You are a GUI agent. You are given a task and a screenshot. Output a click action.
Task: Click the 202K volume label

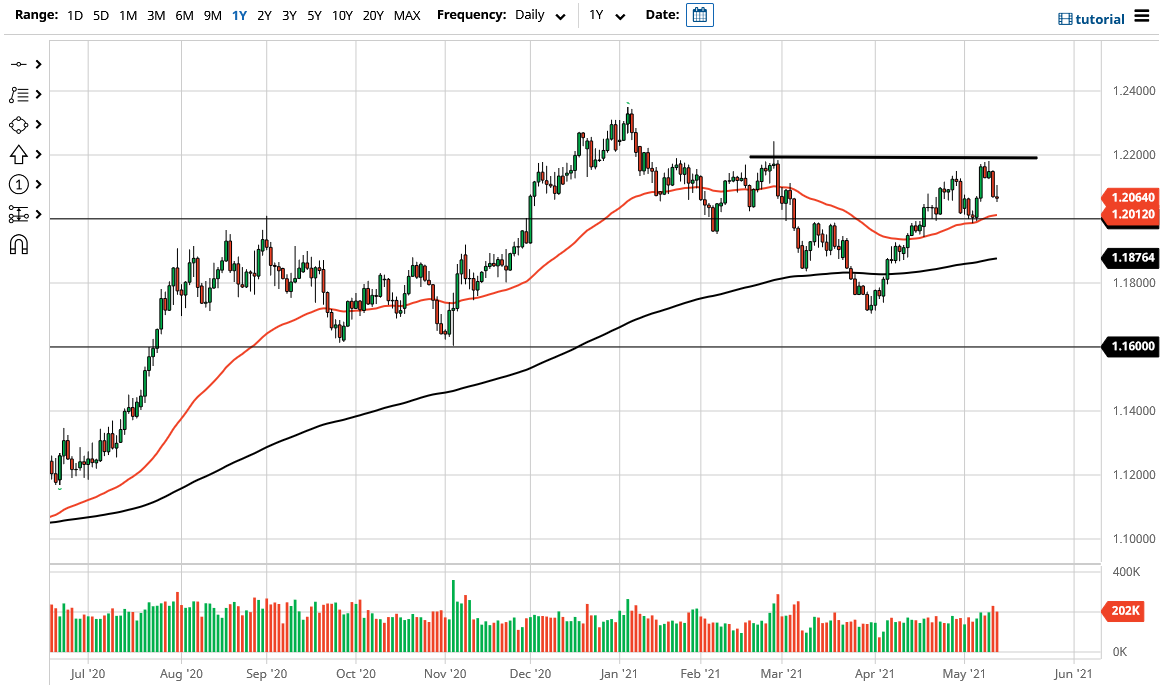(1123, 611)
